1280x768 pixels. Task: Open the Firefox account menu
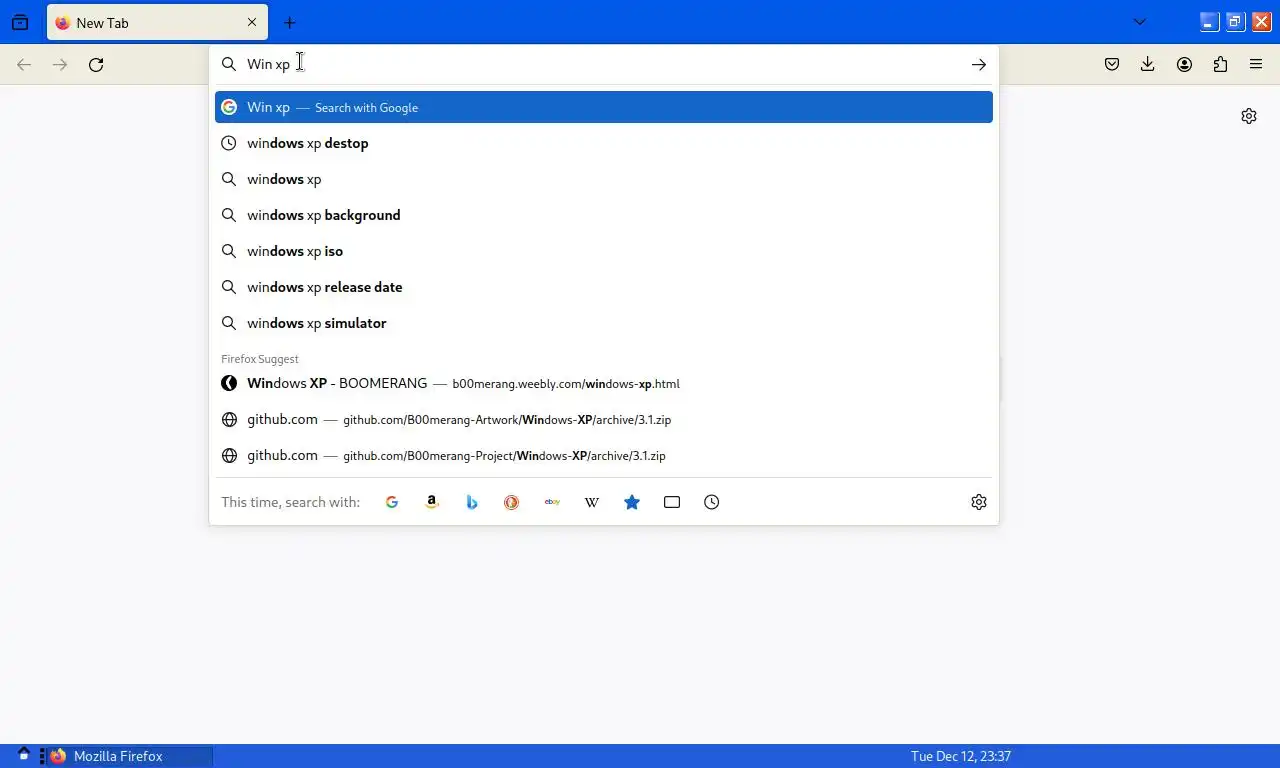tap(1184, 64)
